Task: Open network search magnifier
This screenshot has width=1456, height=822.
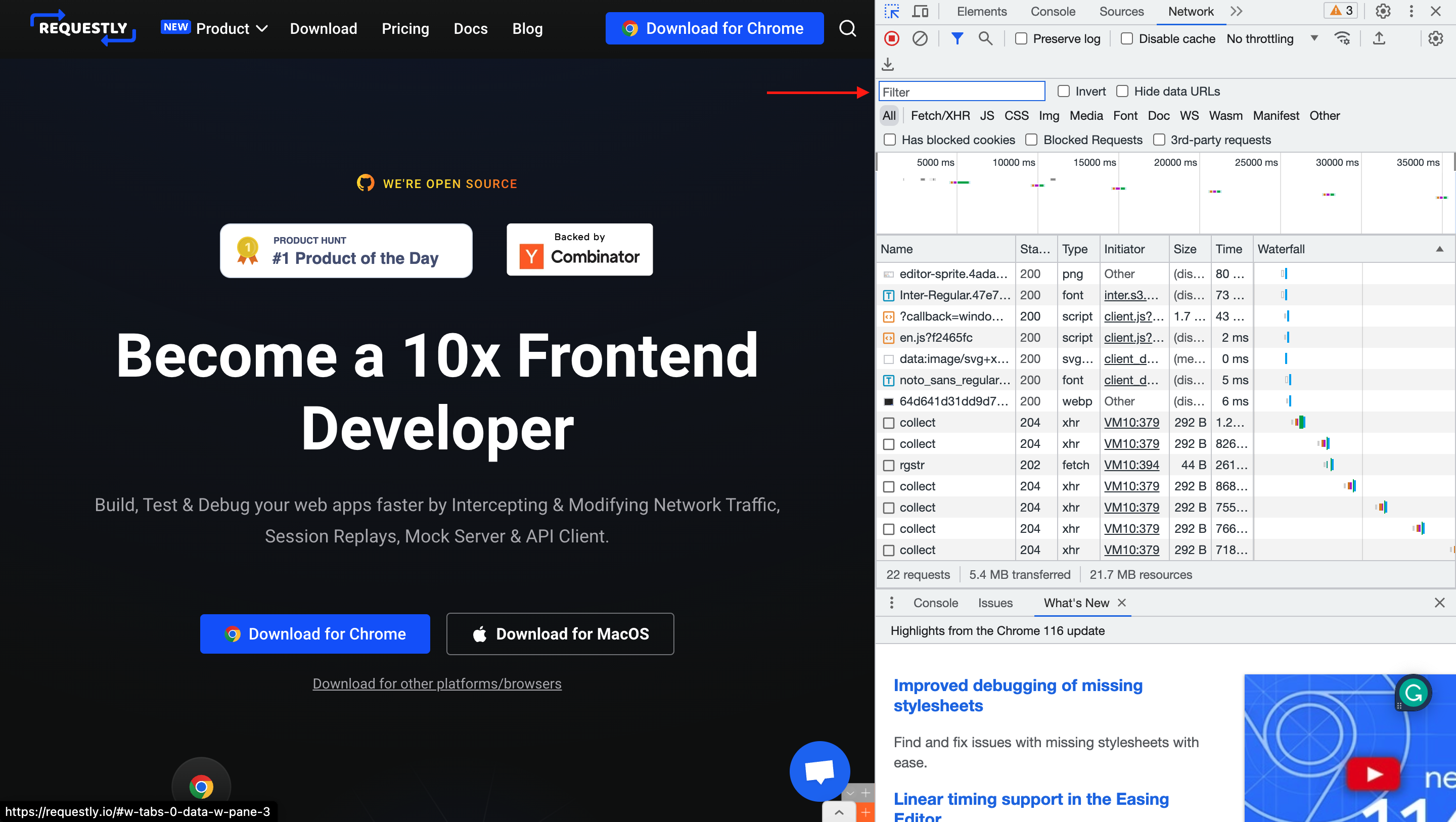Action: tap(985, 38)
